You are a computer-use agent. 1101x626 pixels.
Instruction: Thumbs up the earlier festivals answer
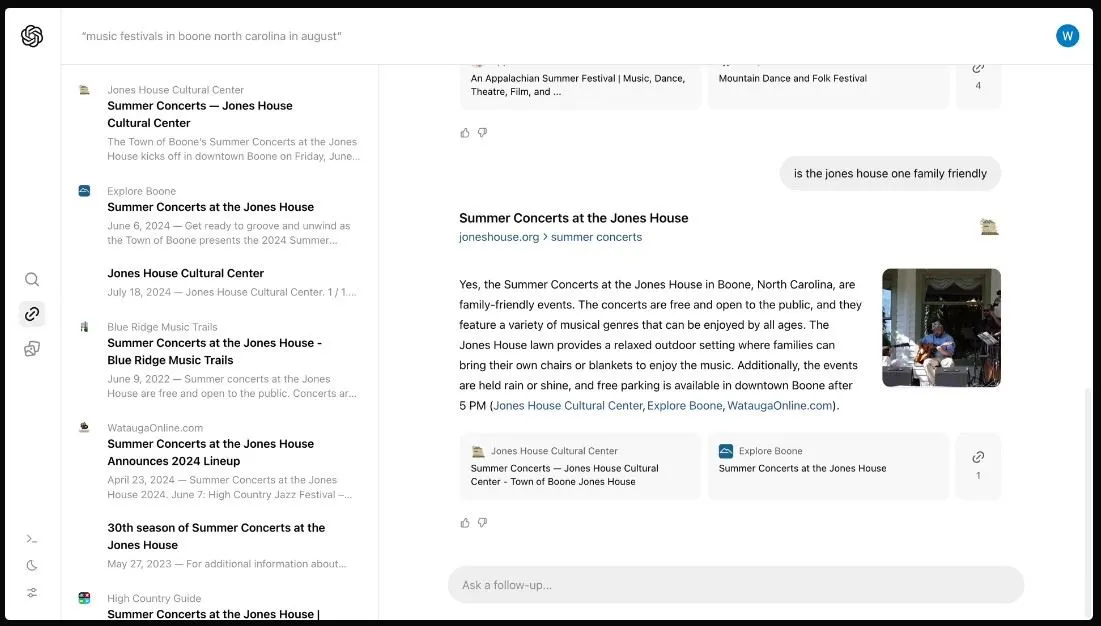pos(465,133)
